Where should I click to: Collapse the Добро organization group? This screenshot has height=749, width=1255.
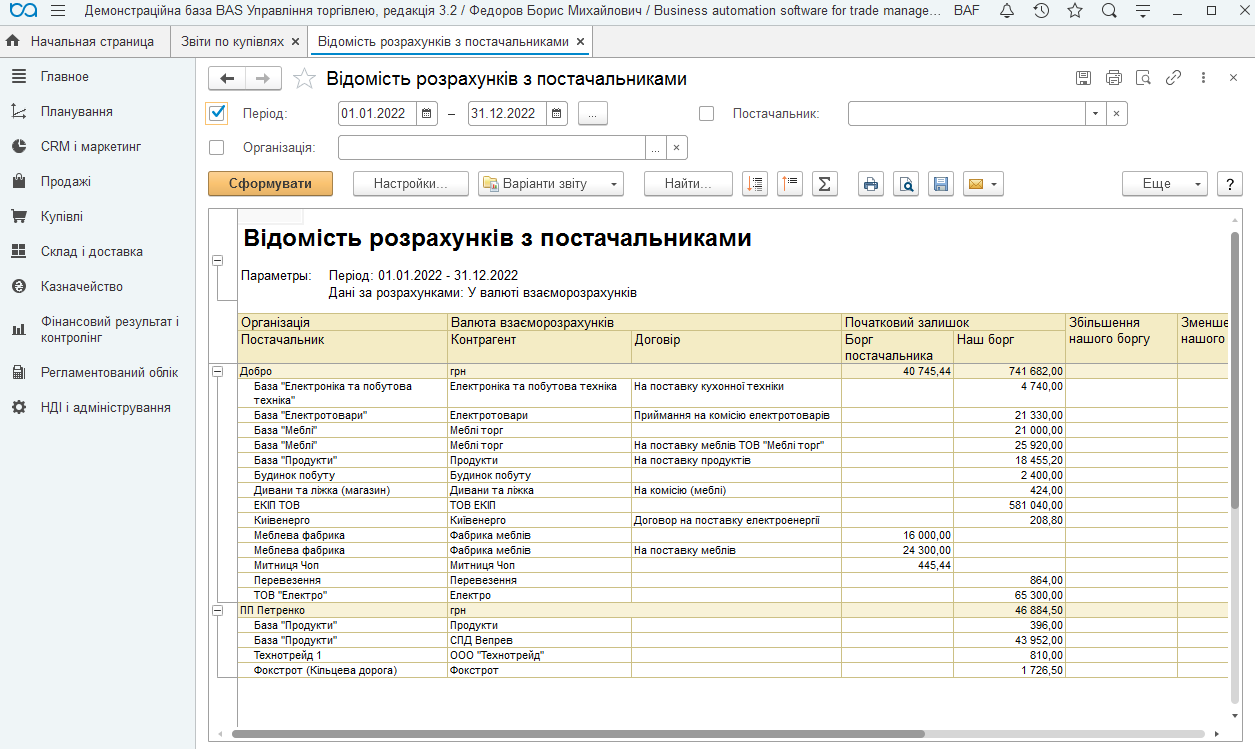tap(217, 371)
